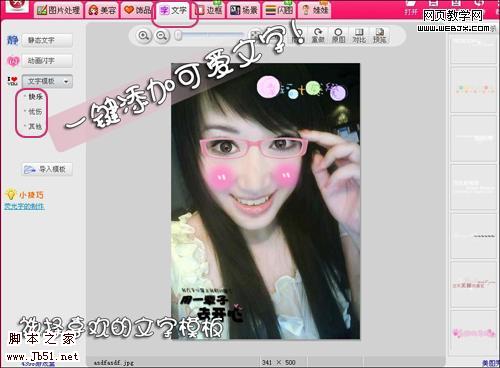The width and height of the screenshot is (500, 368).
Task: Click the zoom in magnifier icon
Action: pyautogui.click(x=144, y=35)
